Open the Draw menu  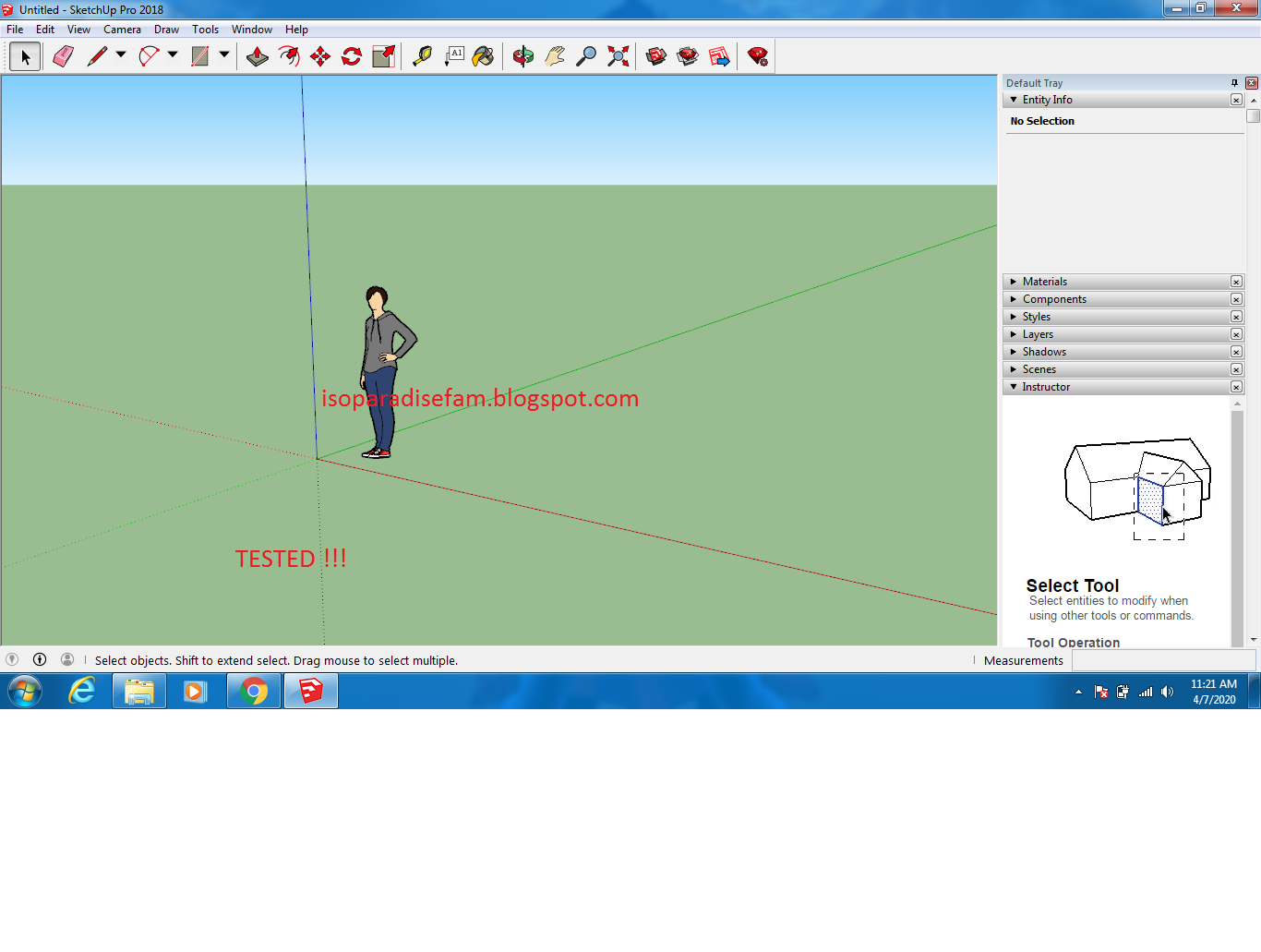[x=166, y=30]
